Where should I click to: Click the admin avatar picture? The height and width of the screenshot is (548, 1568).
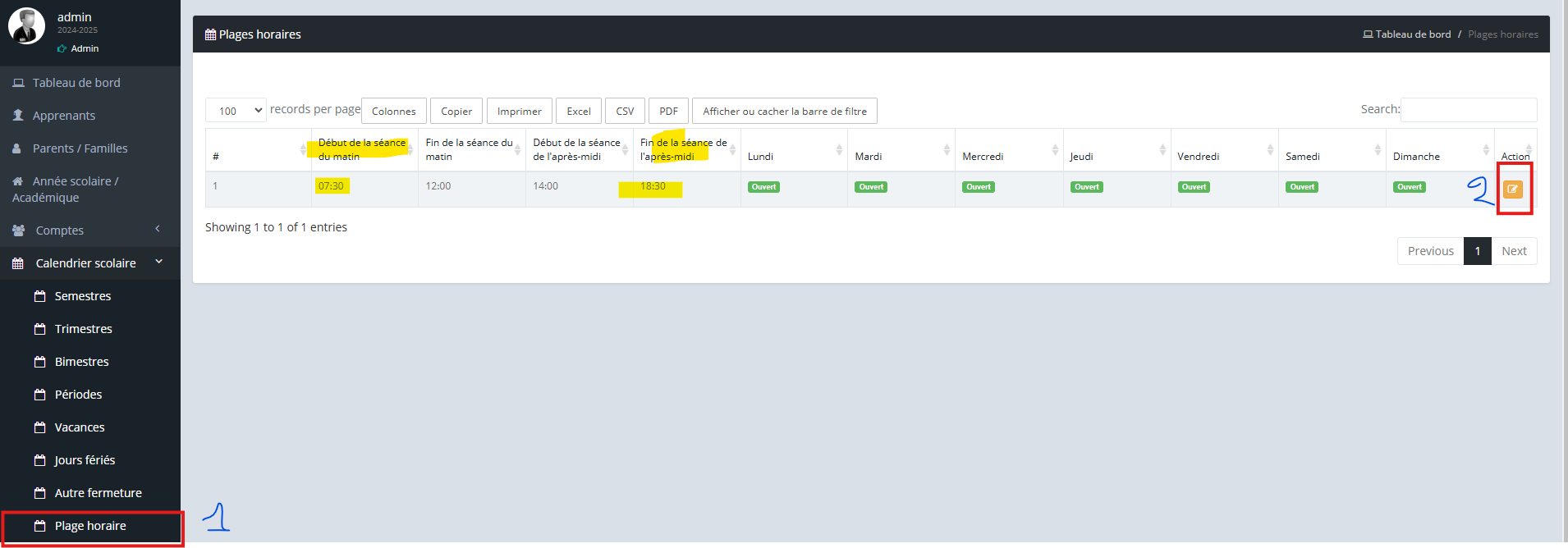click(26, 25)
